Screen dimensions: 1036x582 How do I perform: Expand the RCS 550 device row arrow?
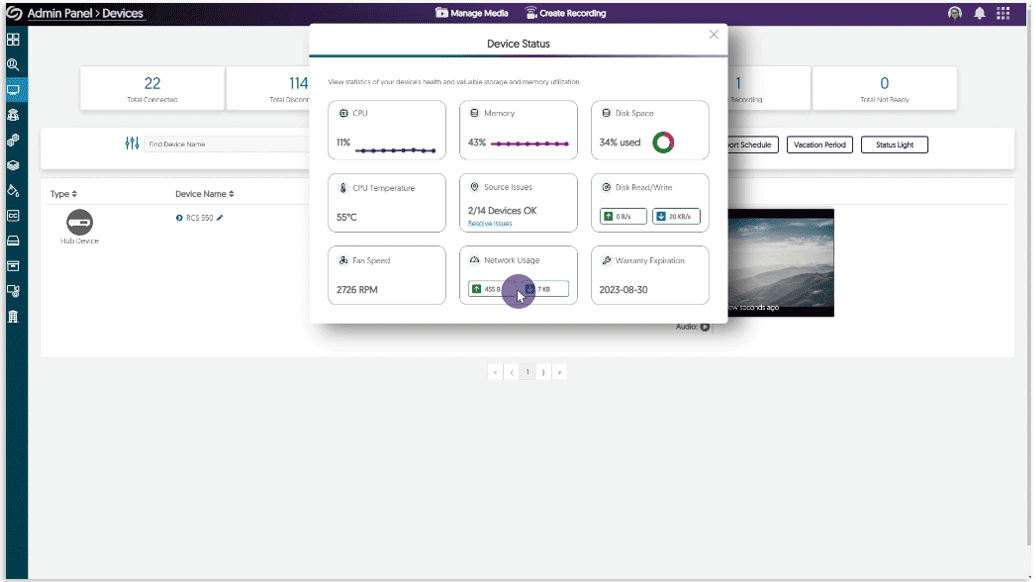[x=179, y=217]
